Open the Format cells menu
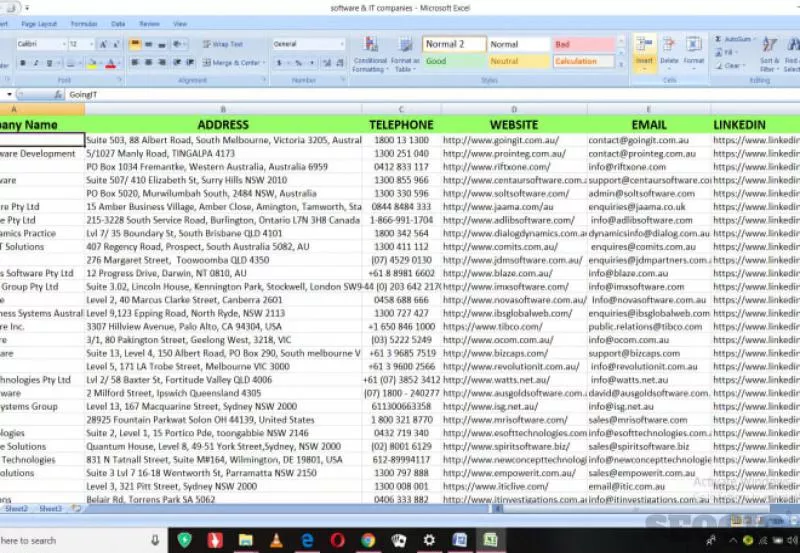Image resolution: width=800 pixels, height=553 pixels. click(693, 52)
